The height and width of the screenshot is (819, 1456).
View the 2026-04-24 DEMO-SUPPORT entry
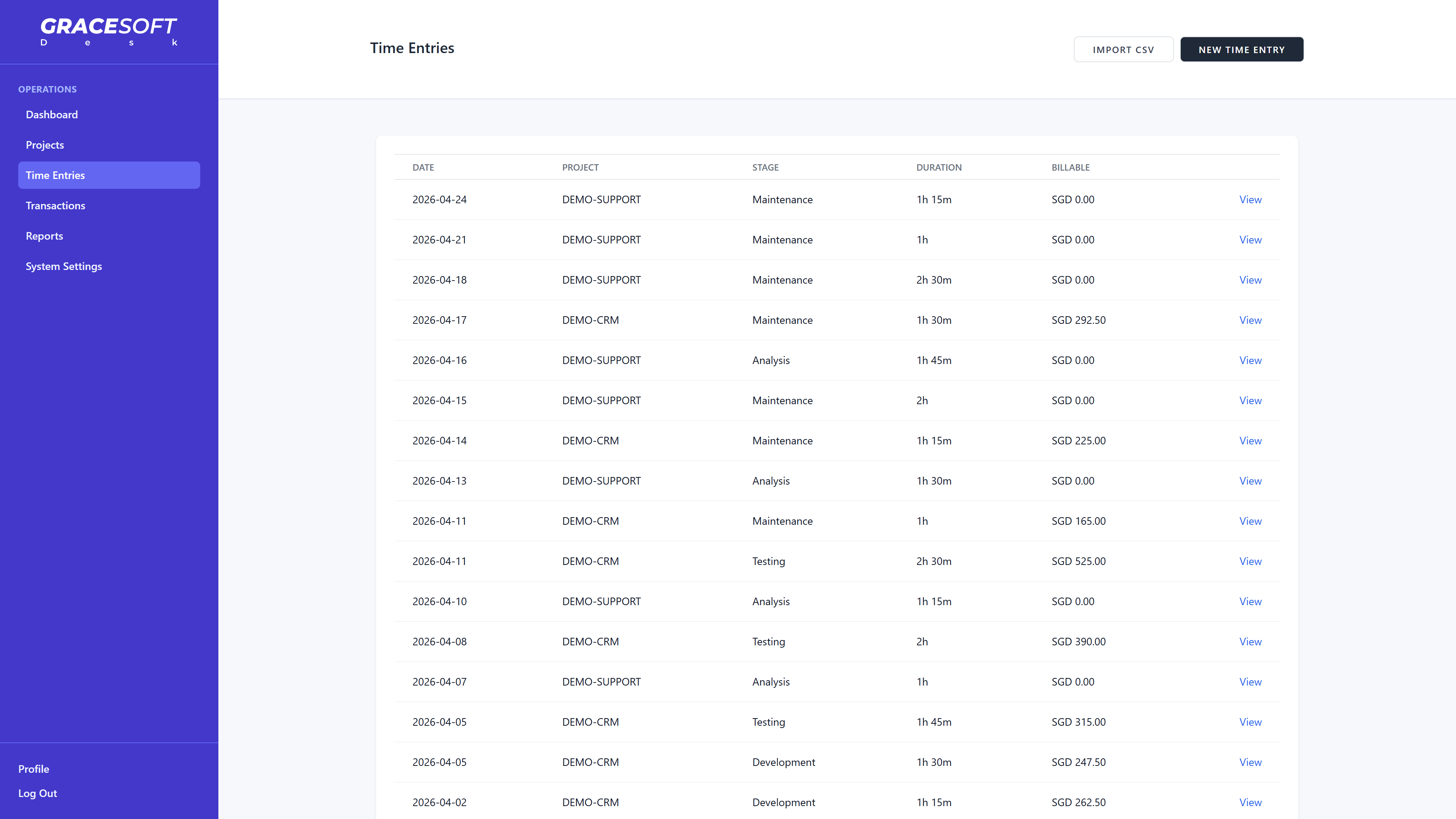(1250, 199)
